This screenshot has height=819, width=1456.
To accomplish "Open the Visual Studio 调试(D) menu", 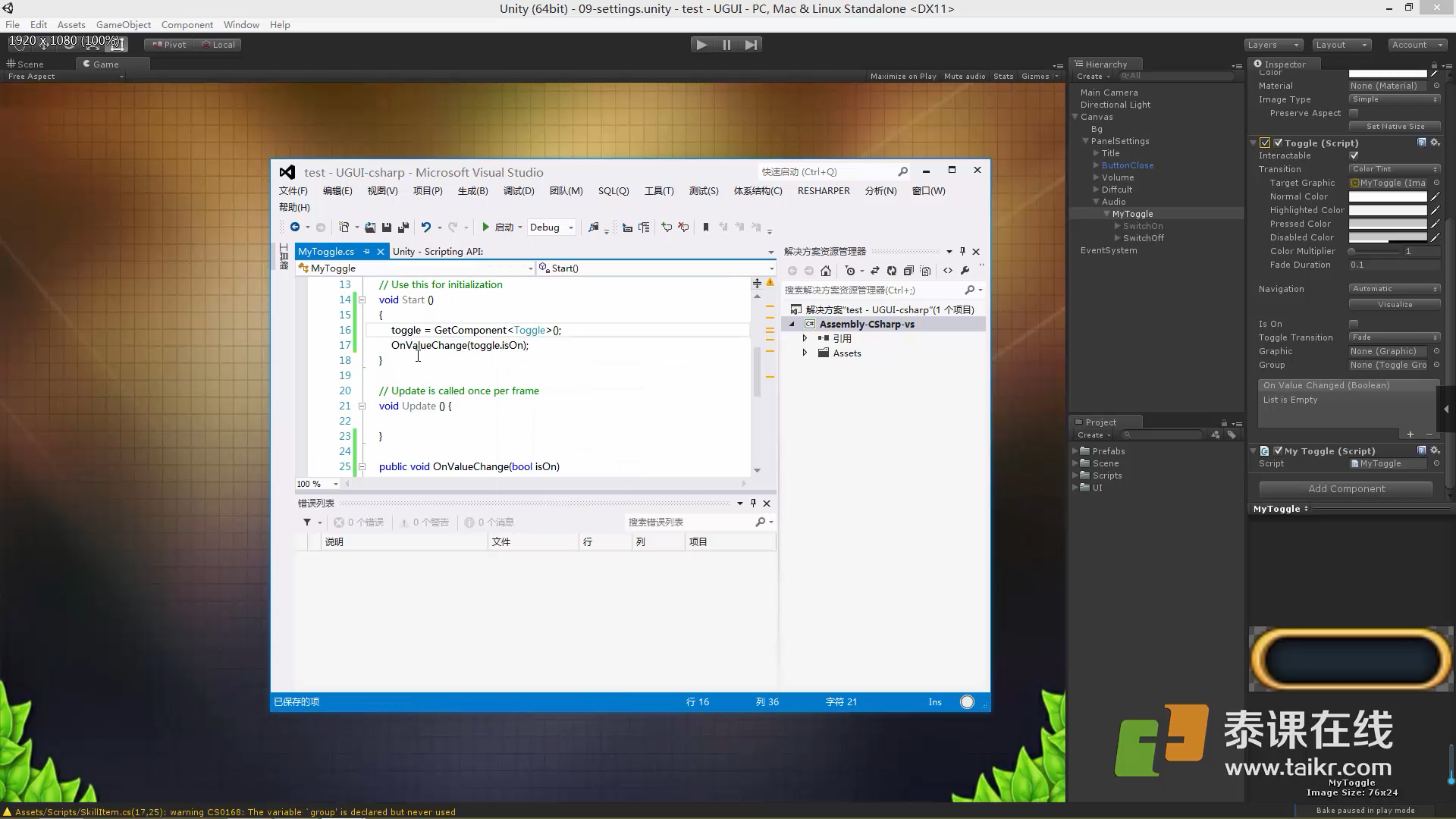I will point(519,191).
